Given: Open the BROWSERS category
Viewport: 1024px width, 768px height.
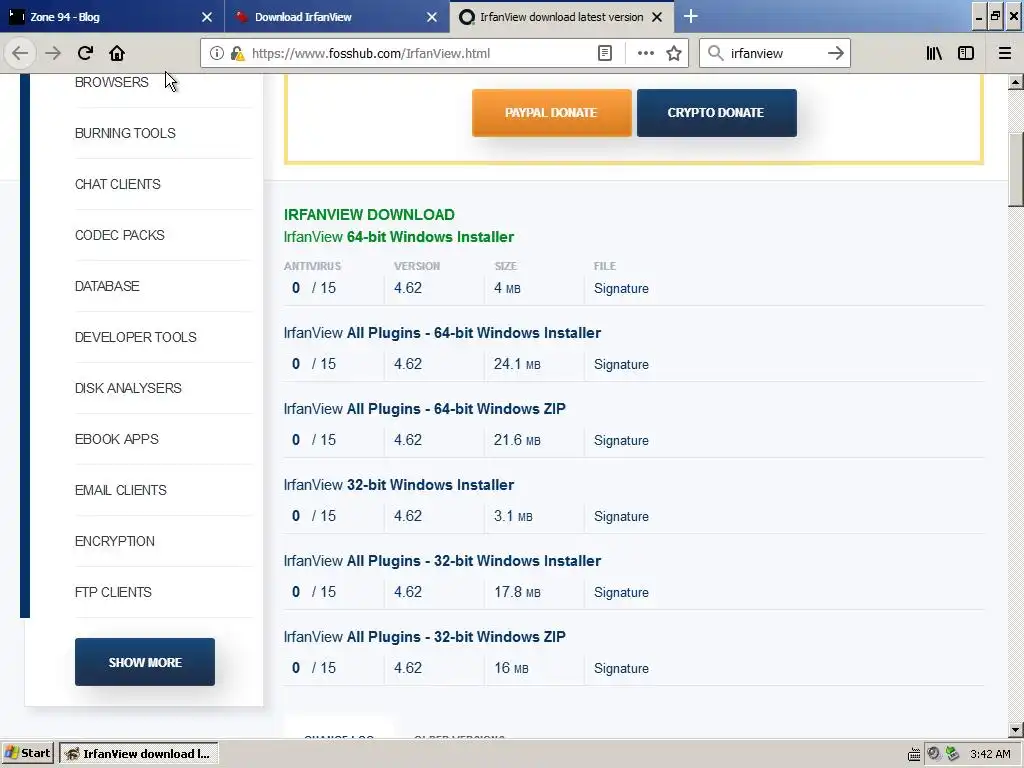Looking at the screenshot, I should point(112,82).
